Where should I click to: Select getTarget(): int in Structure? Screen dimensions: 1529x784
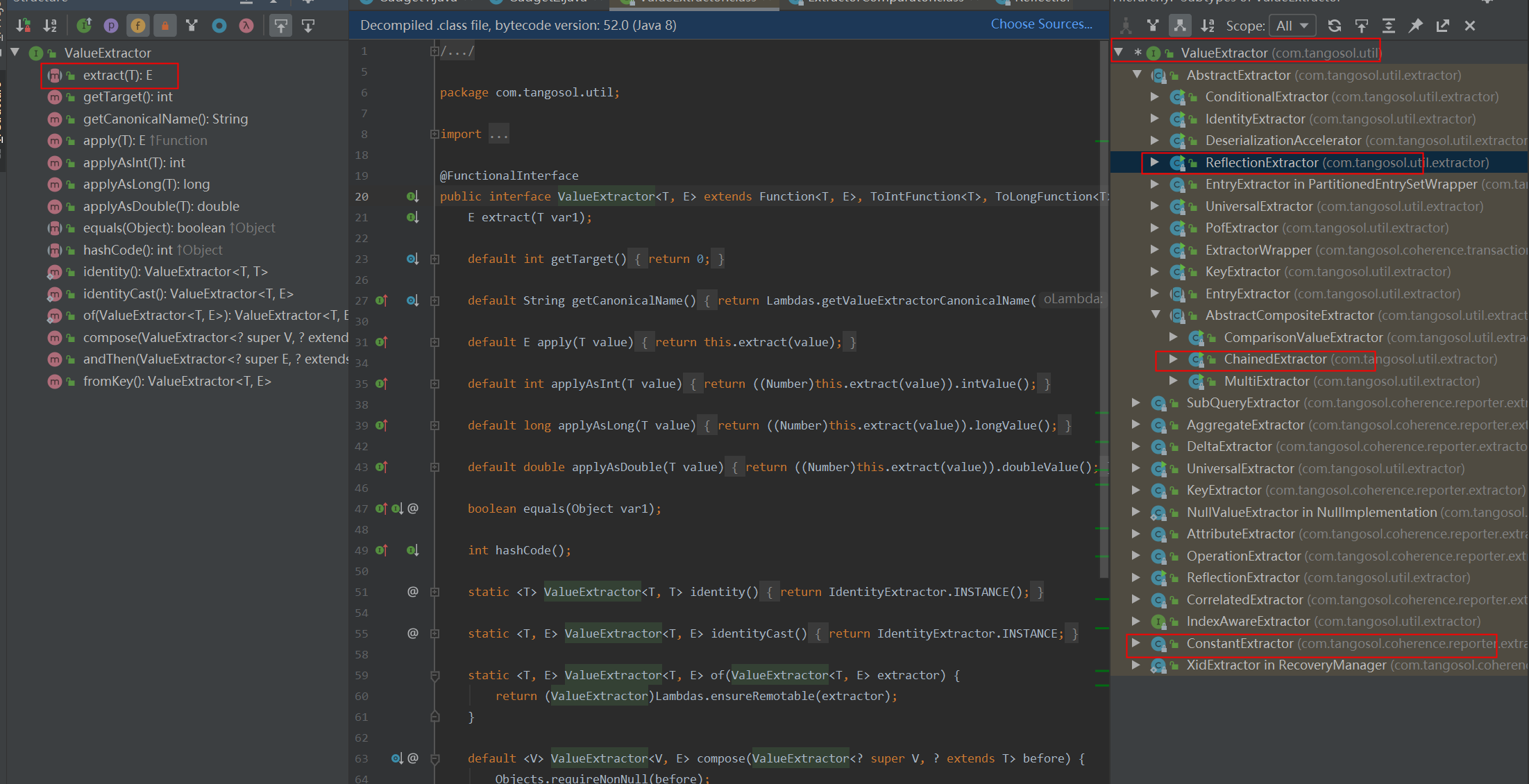tap(127, 97)
